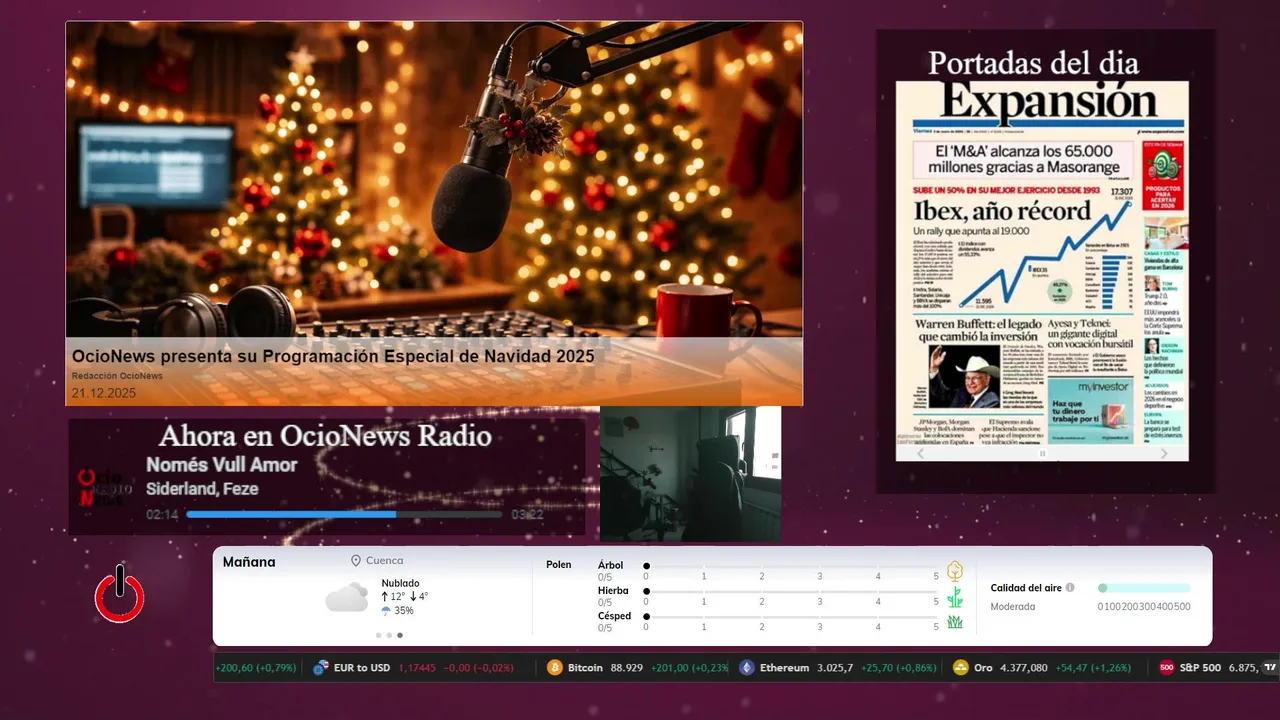Viewport: 1280px width, 720px height.
Task: Click the Césped pollen level slider
Action: [x=791, y=617]
